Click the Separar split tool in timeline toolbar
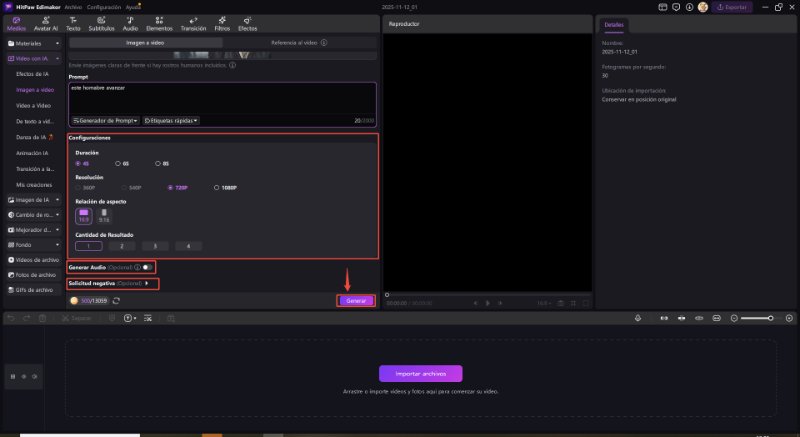This screenshot has width=800, height=437. tap(77, 318)
